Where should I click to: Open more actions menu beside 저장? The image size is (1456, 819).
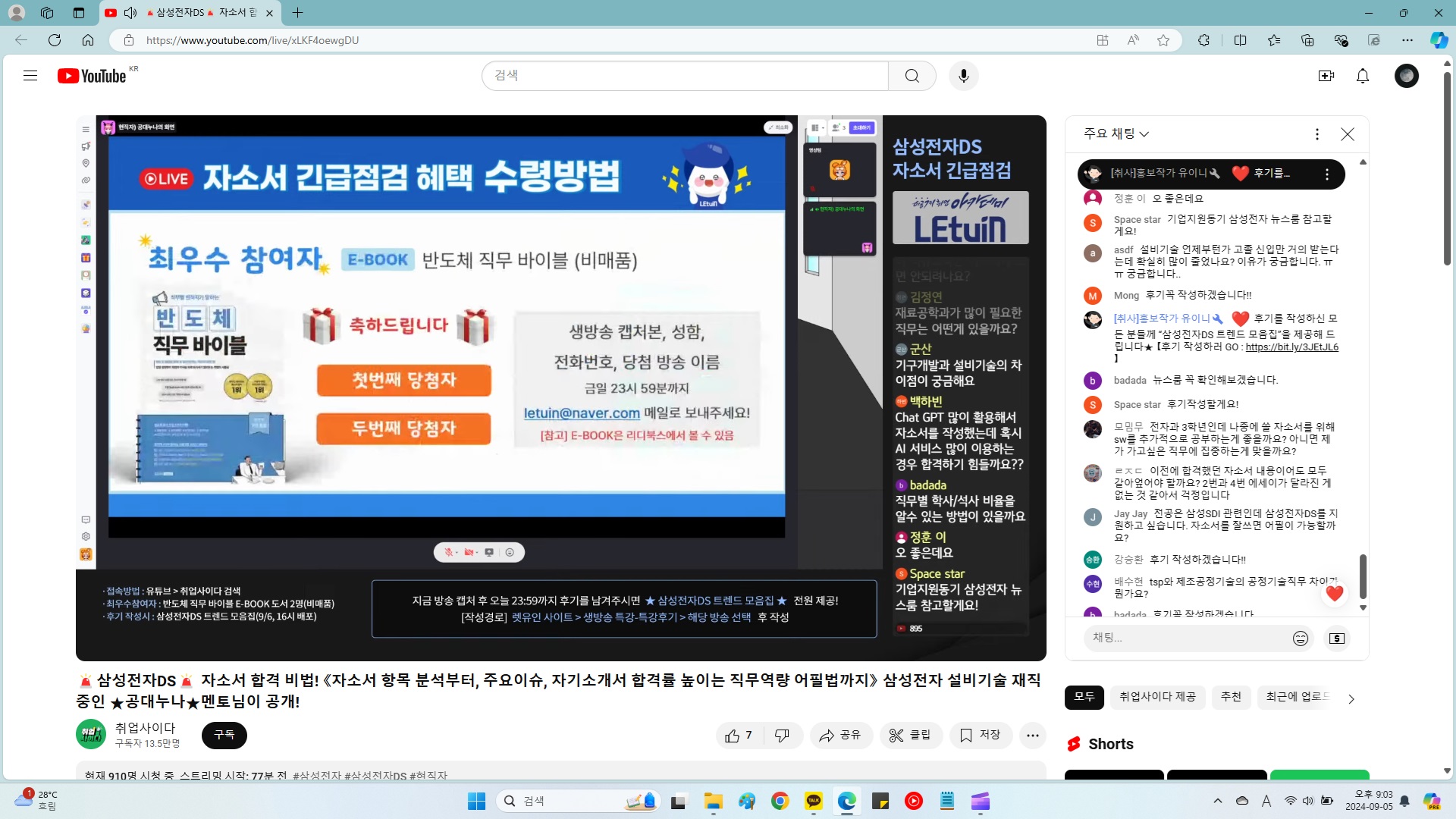pos(1032,735)
